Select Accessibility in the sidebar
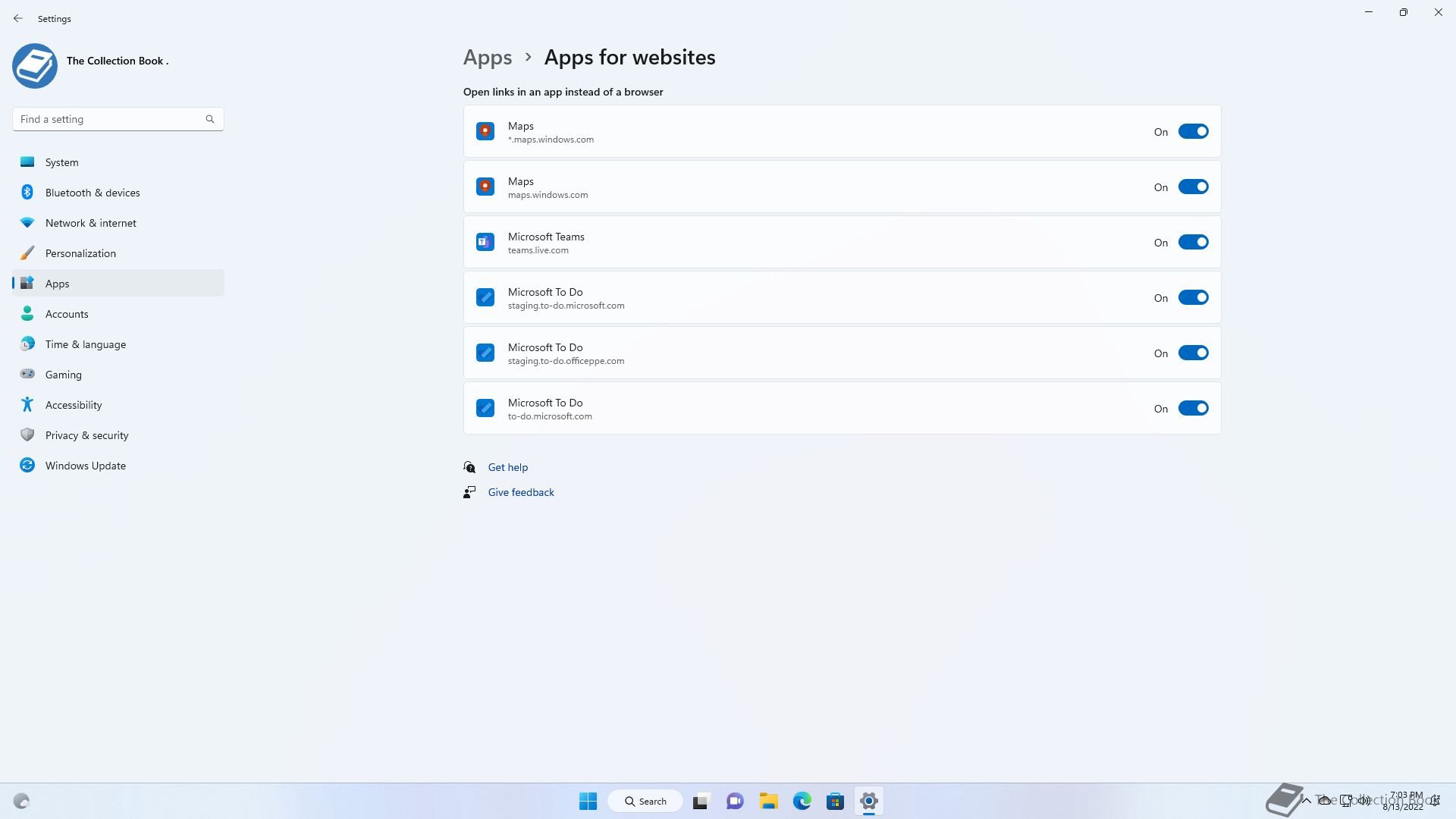This screenshot has height=819, width=1456. (x=118, y=405)
